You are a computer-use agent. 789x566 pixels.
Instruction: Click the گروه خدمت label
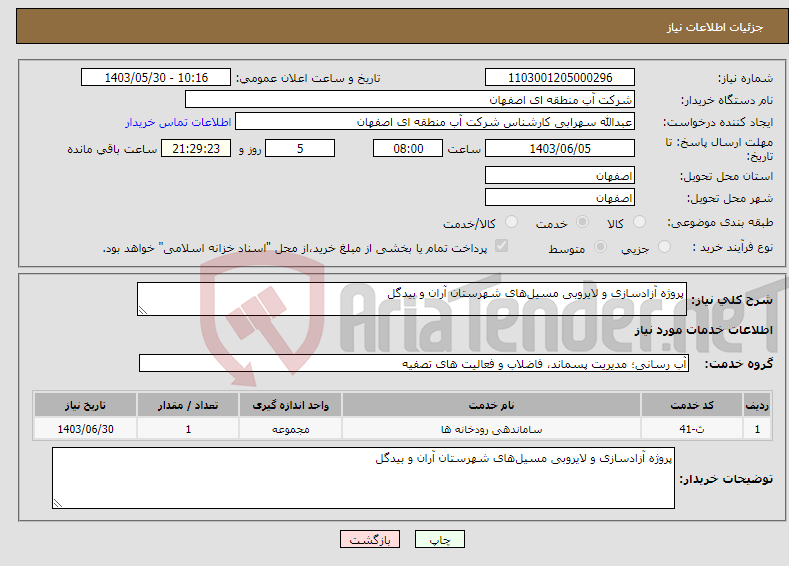(x=738, y=364)
